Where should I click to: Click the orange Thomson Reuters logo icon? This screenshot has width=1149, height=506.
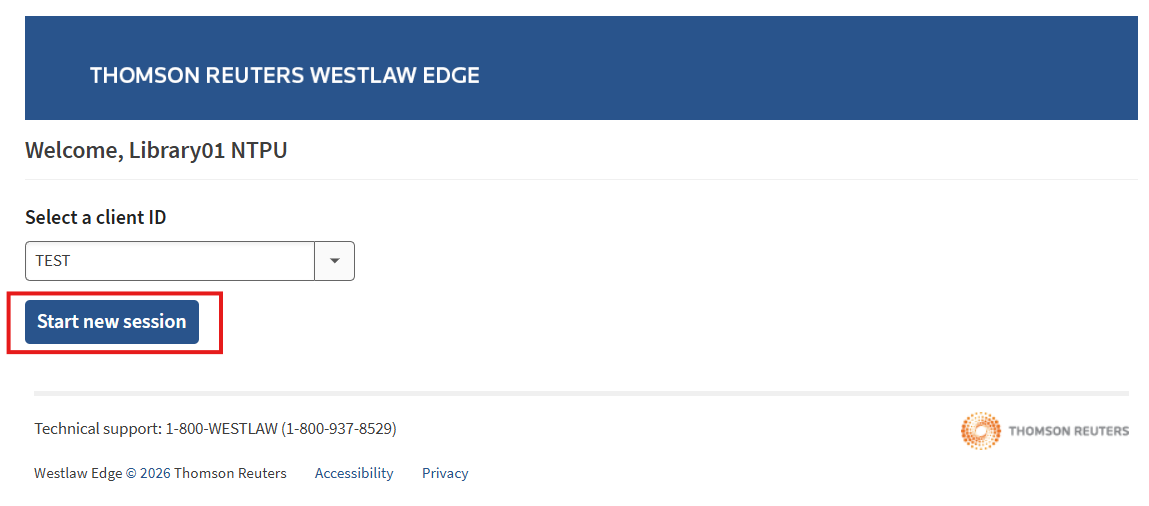point(980,430)
